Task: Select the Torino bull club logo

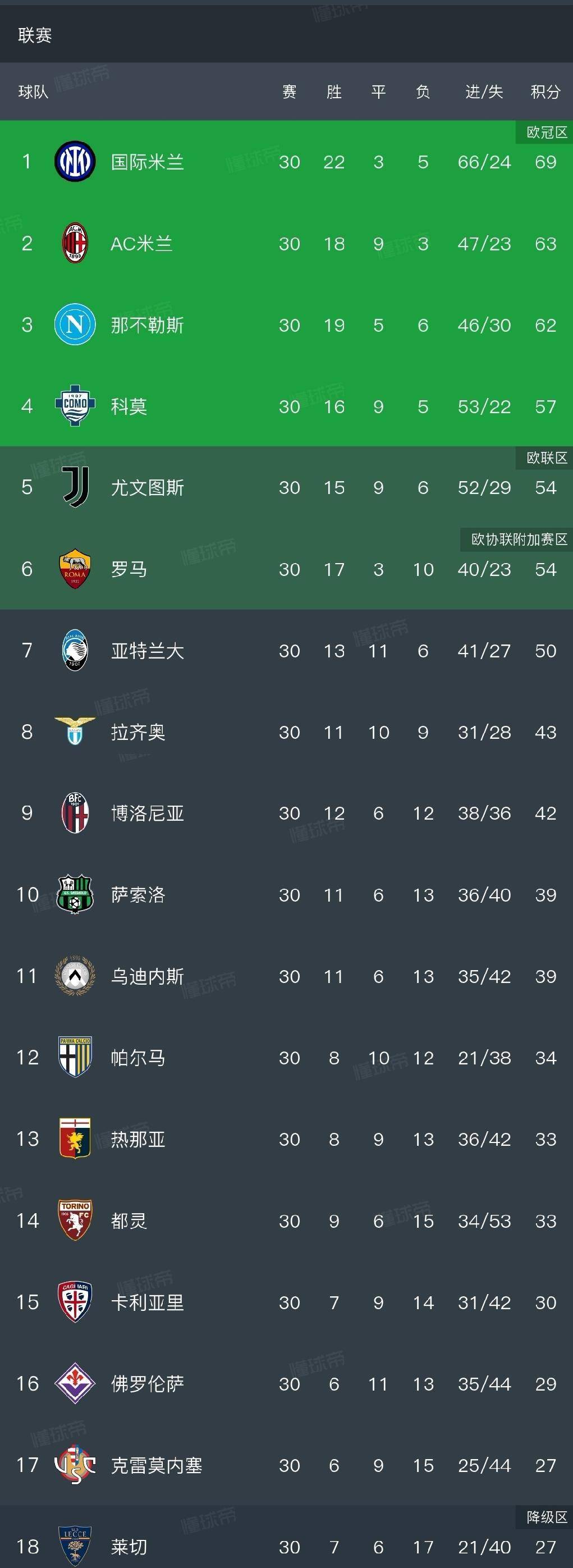Action: [75, 1221]
